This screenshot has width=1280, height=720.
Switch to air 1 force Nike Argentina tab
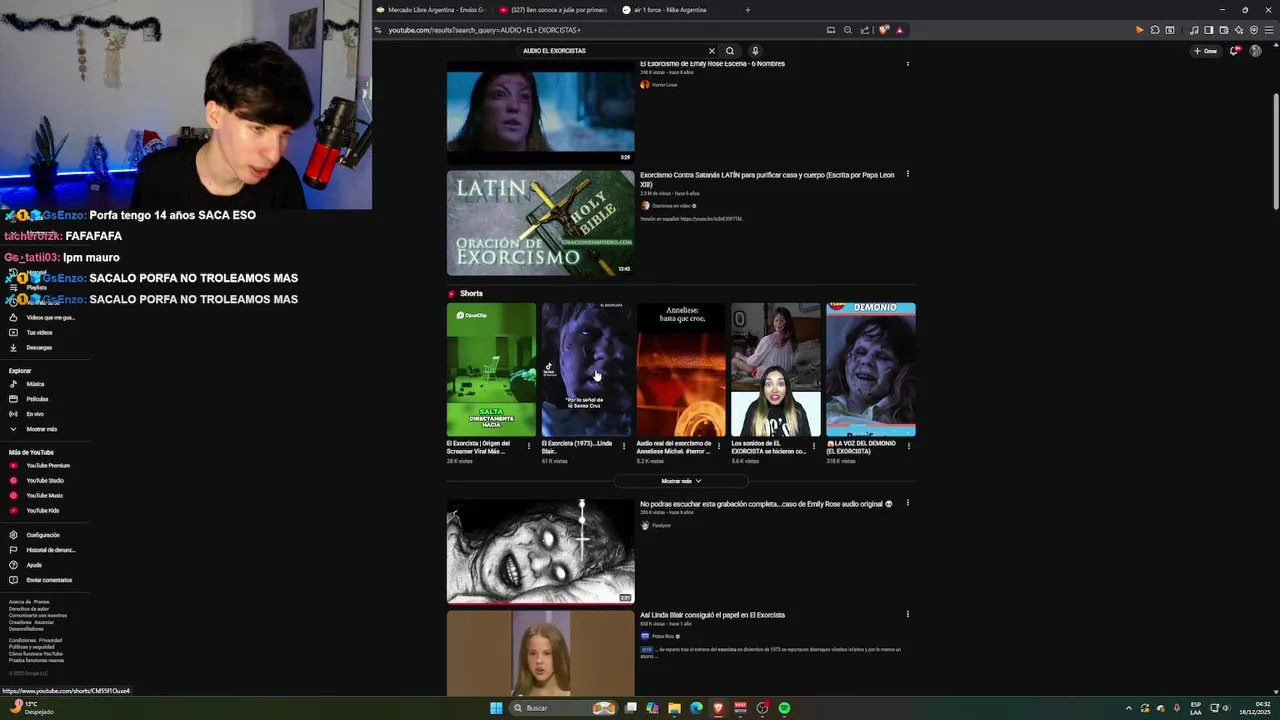(x=675, y=10)
